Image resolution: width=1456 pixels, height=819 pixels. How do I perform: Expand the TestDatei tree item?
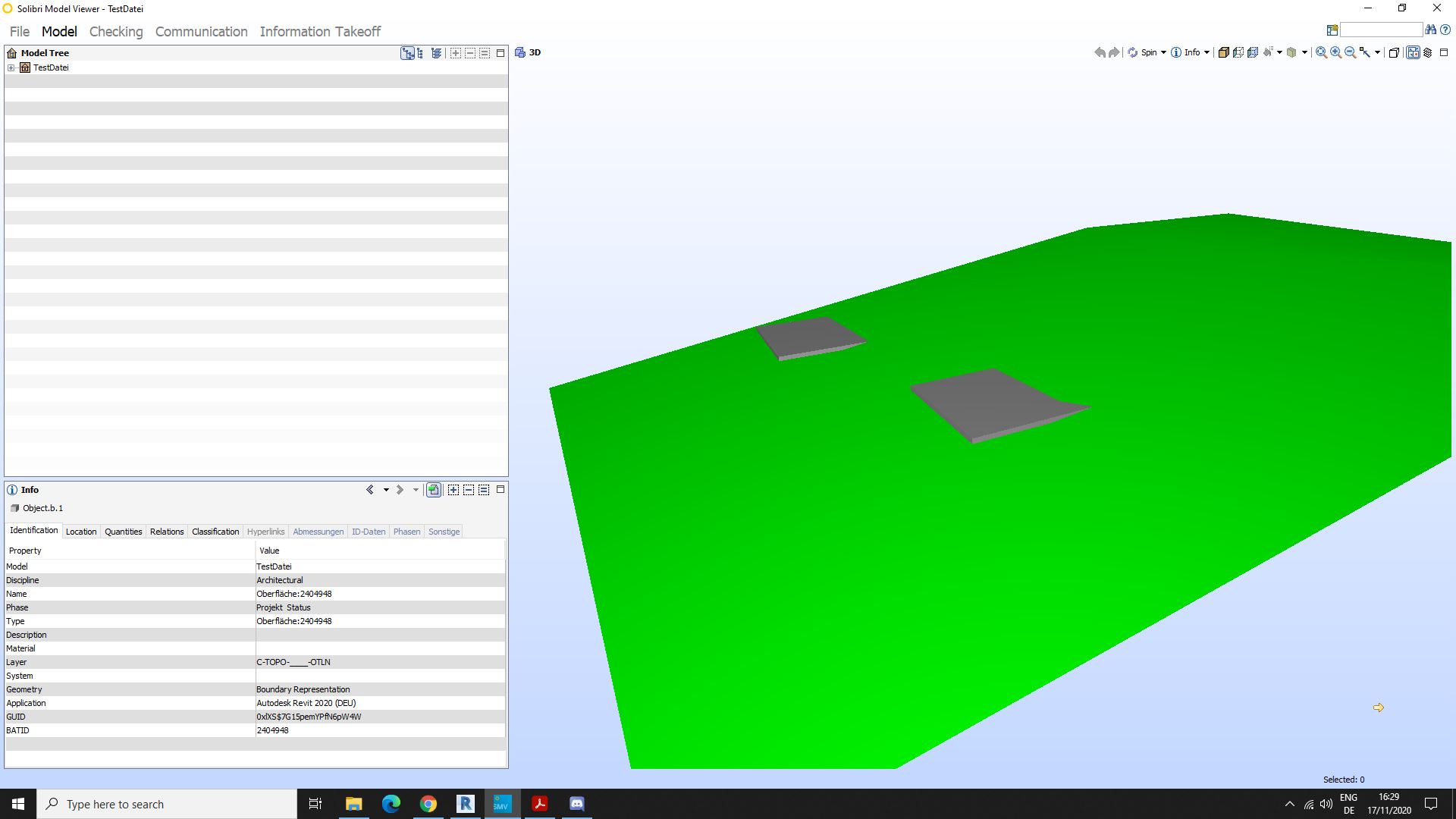(9, 67)
